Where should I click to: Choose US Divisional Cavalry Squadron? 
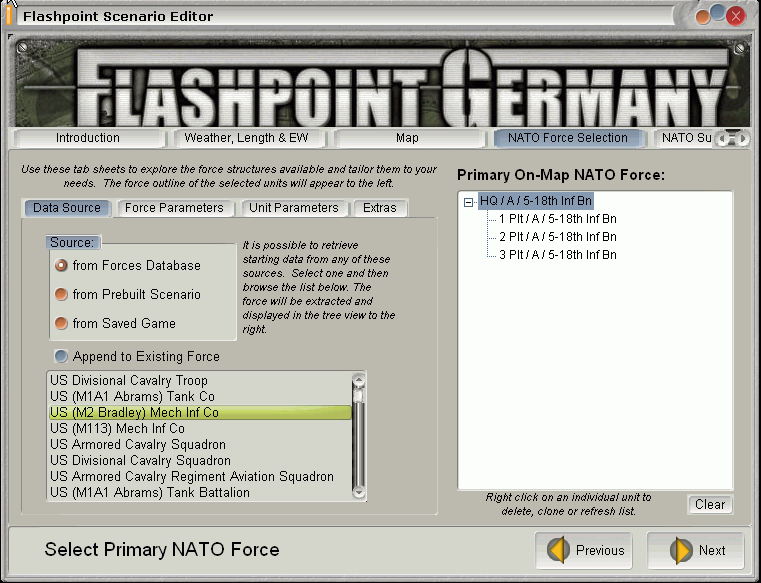[x=200, y=461]
